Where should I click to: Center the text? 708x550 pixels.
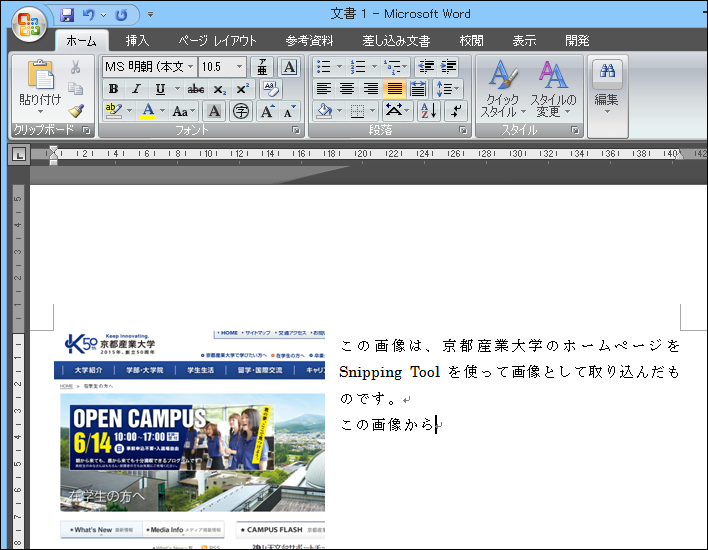347,89
